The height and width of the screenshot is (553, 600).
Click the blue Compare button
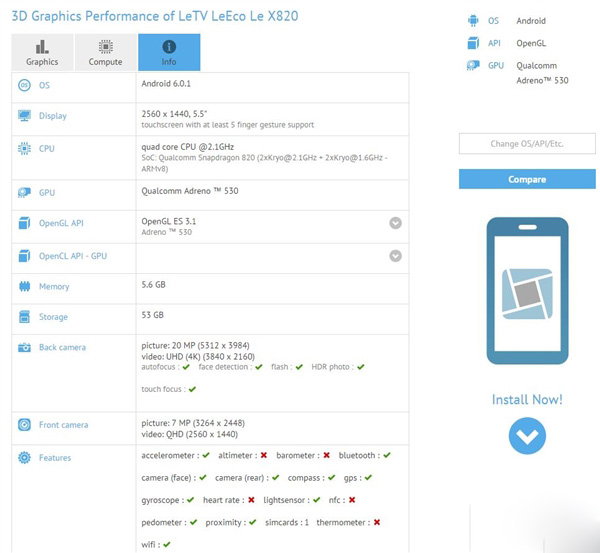pos(527,179)
